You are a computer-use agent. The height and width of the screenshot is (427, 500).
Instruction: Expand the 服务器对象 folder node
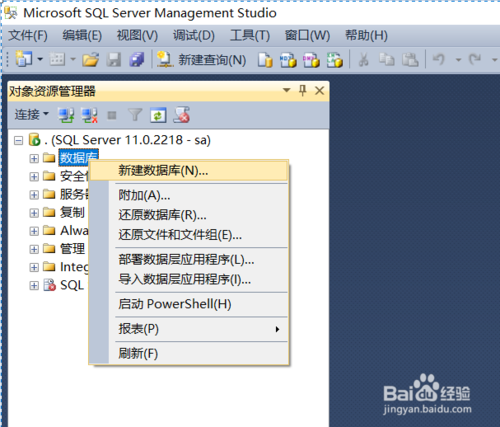(x=34, y=195)
